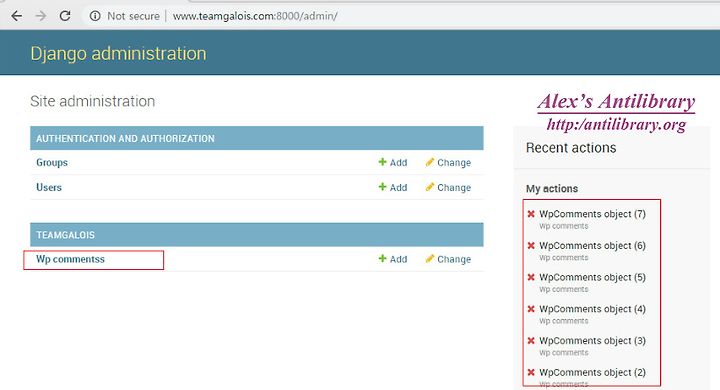720x390 pixels.
Task: Click the green plus icon for Users
Action: click(382, 187)
